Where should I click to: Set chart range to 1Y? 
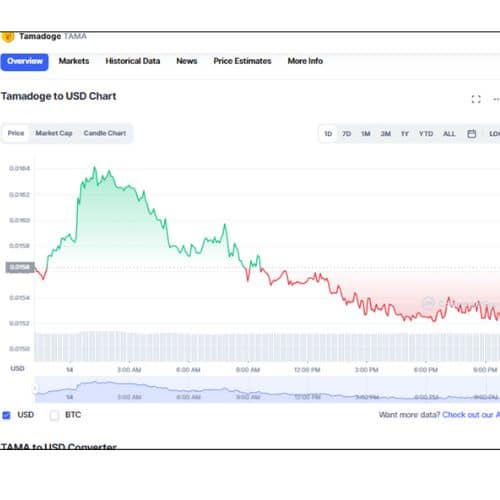tap(405, 134)
